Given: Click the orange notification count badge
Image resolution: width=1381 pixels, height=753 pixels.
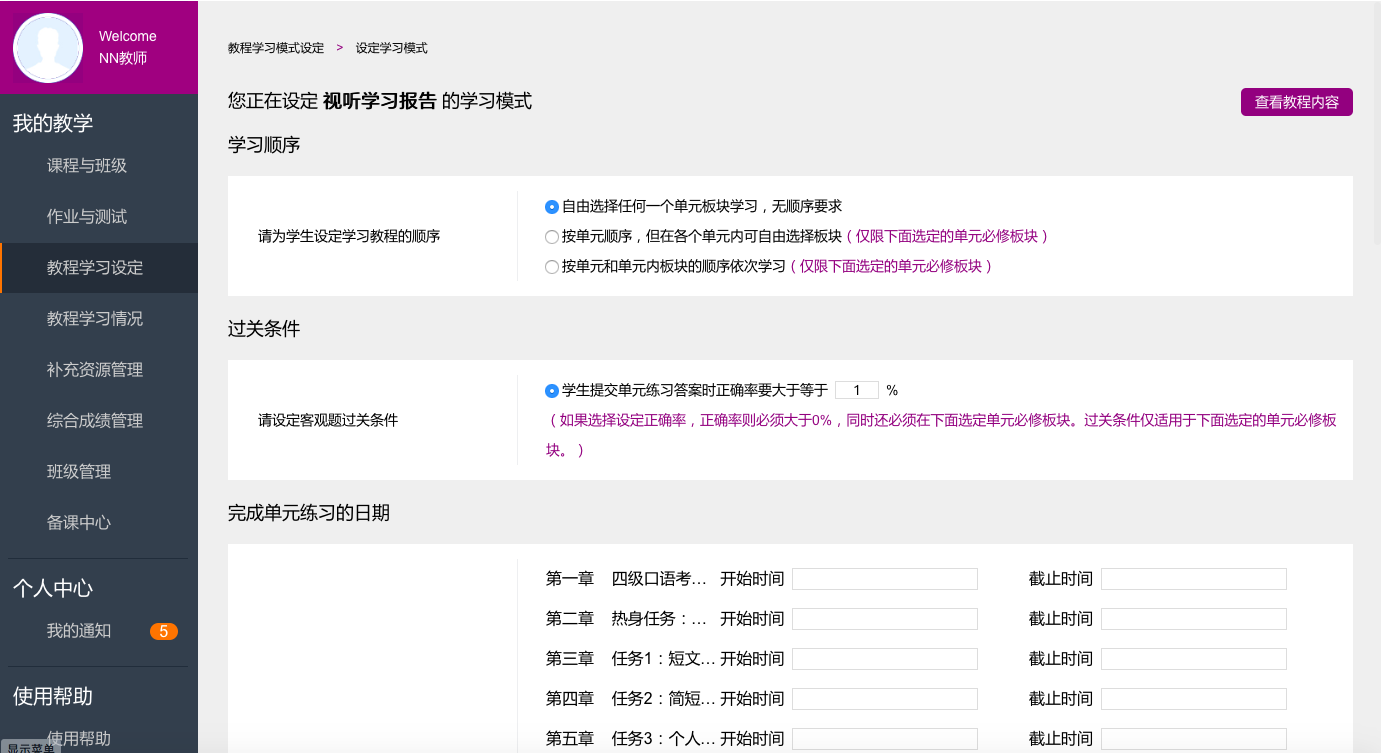Looking at the screenshot, I should click(163, 631).
